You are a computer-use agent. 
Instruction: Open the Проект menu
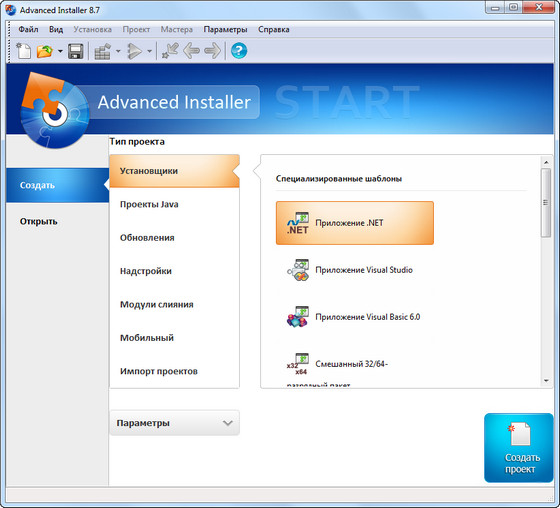[136, 29]
